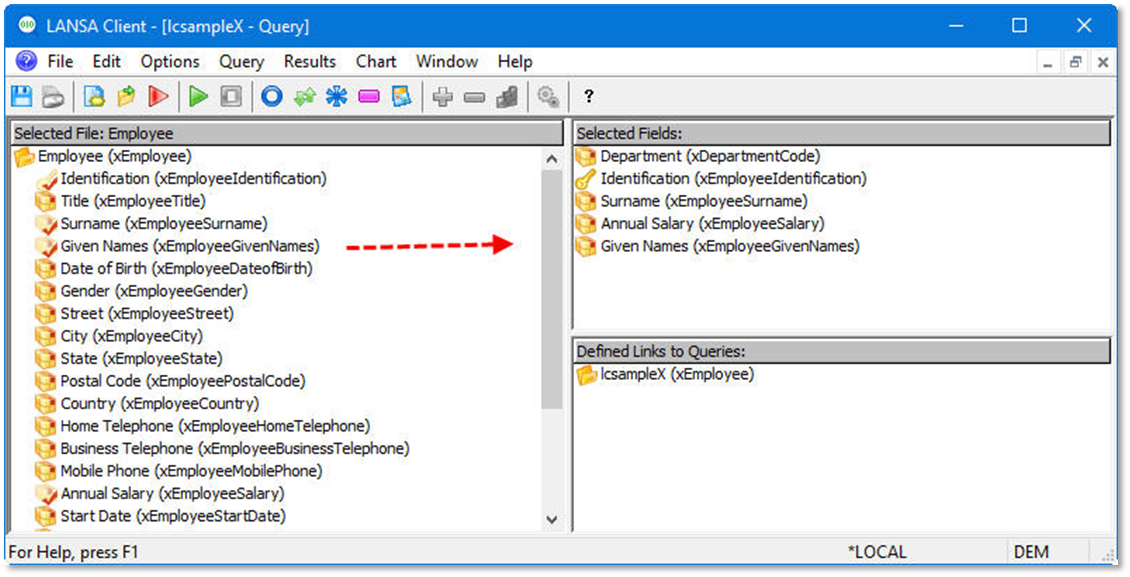The width and height of the screenshot is (1130, 577).
Task: Click the blue floppy disk save icon
Action: tap(22, 97)
